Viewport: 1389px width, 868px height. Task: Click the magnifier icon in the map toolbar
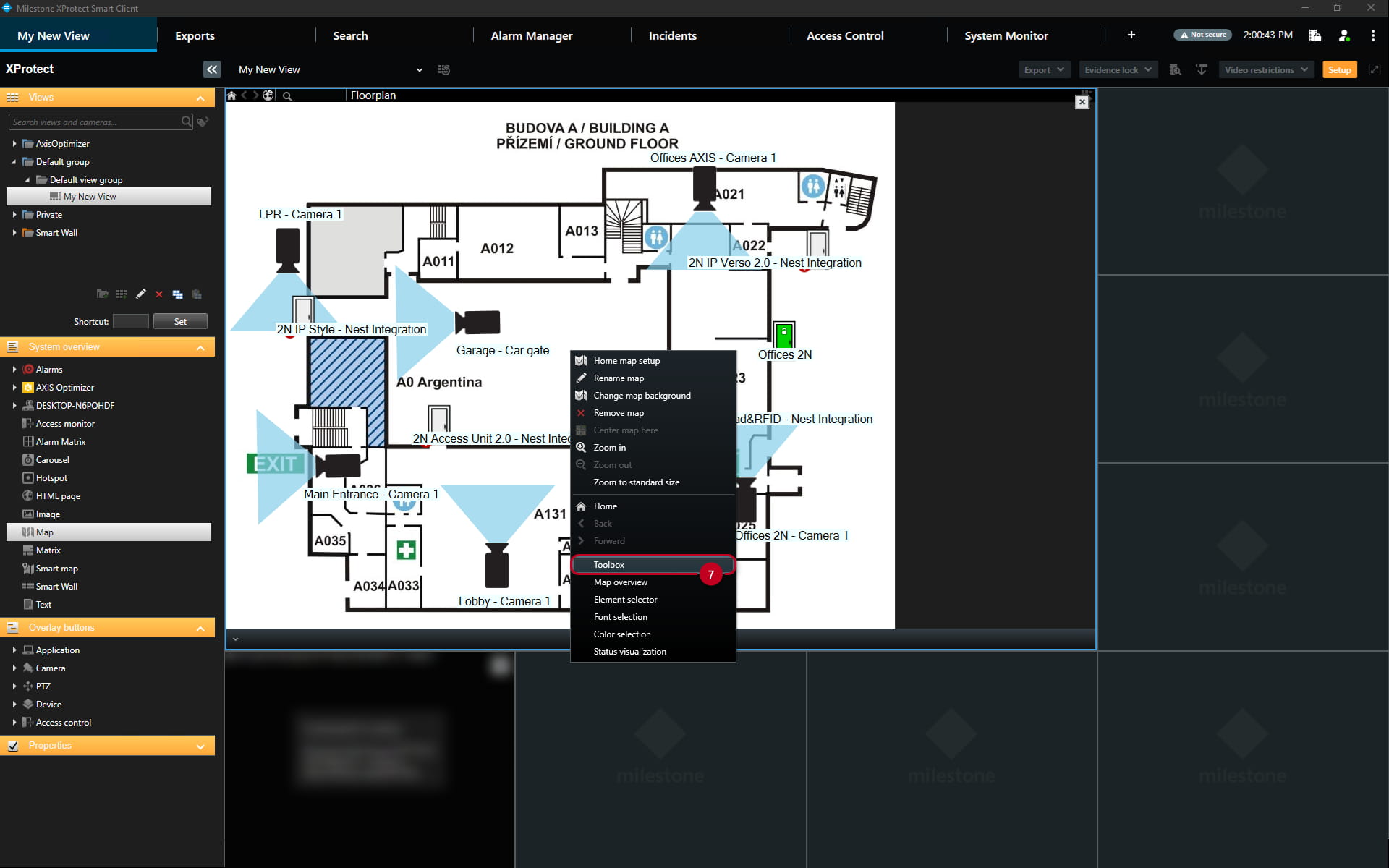[287, 95]
